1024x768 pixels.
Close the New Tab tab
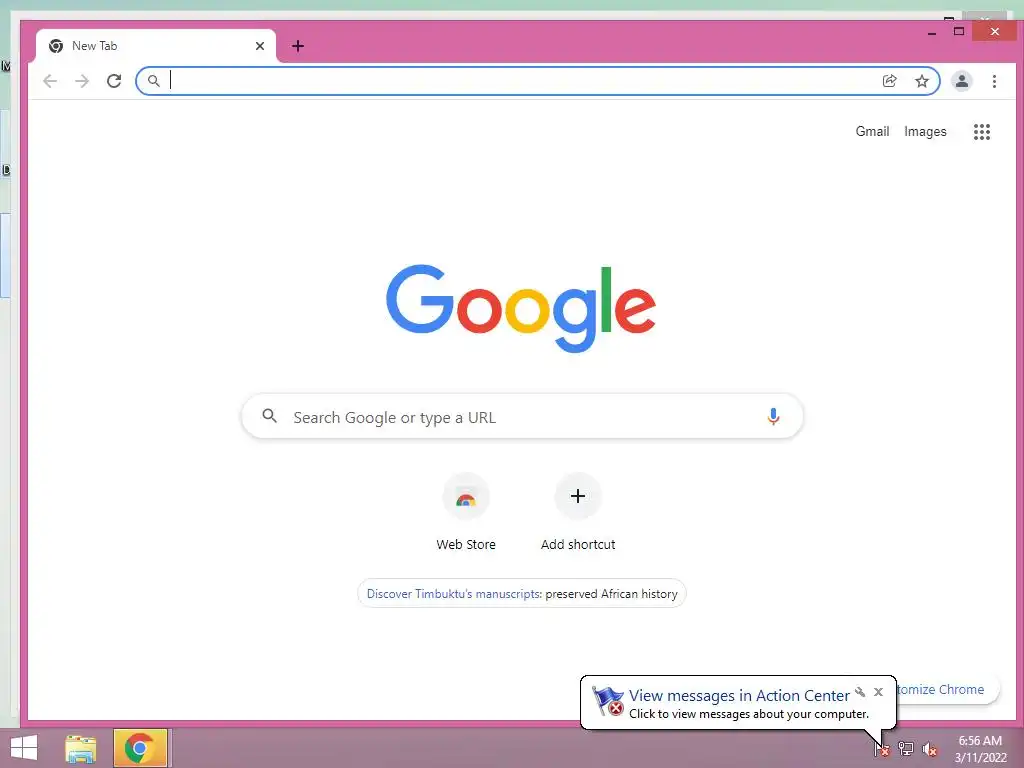260,46
